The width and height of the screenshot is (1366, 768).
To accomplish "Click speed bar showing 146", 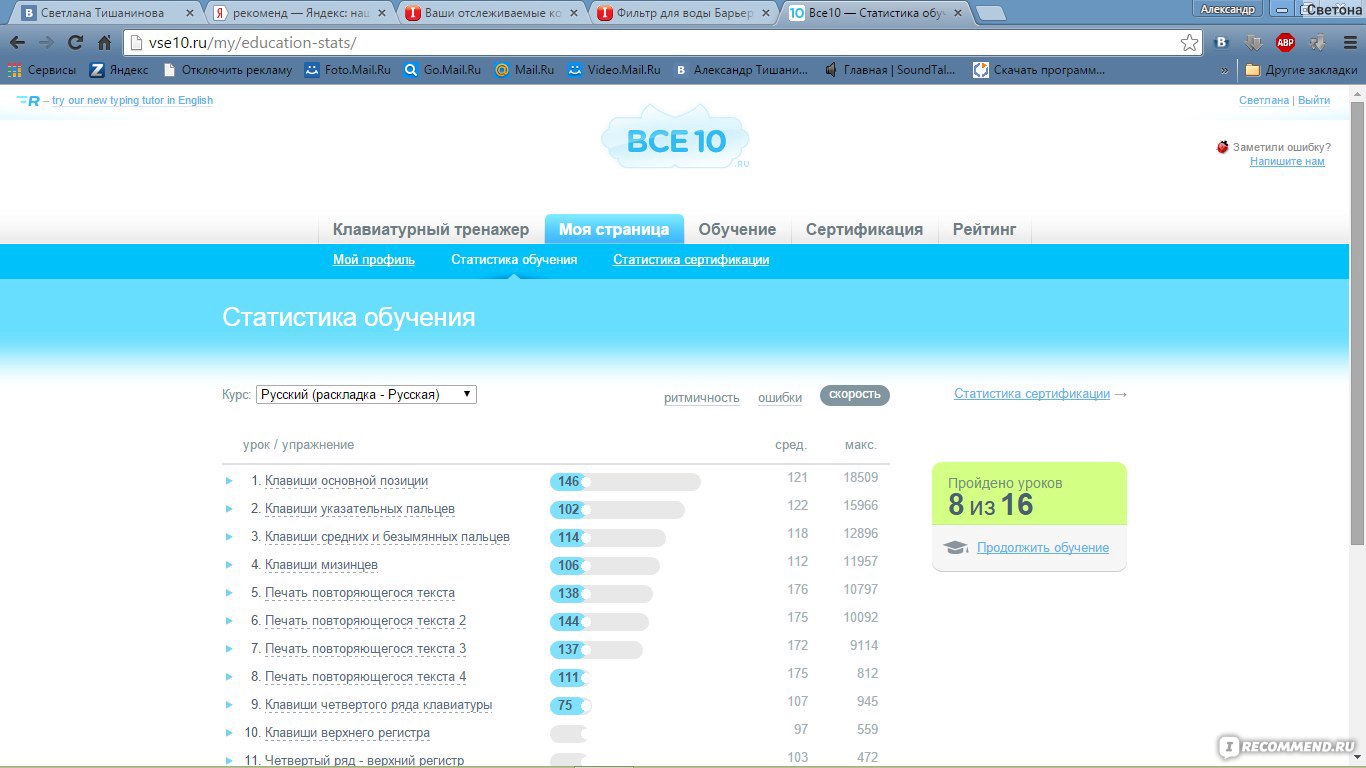I will [x=625, y=482].
